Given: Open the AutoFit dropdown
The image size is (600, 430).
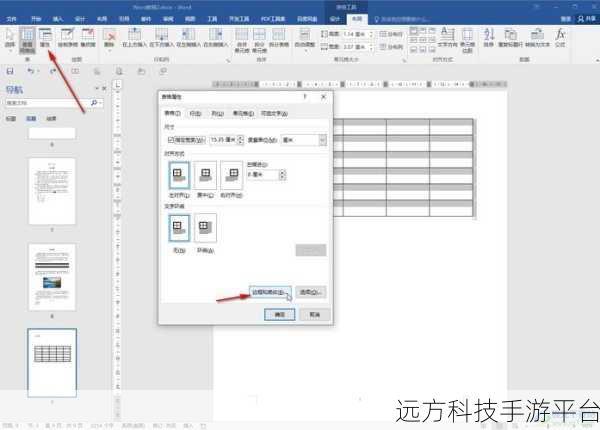Looking at the screenshot, I should [305, 39].
